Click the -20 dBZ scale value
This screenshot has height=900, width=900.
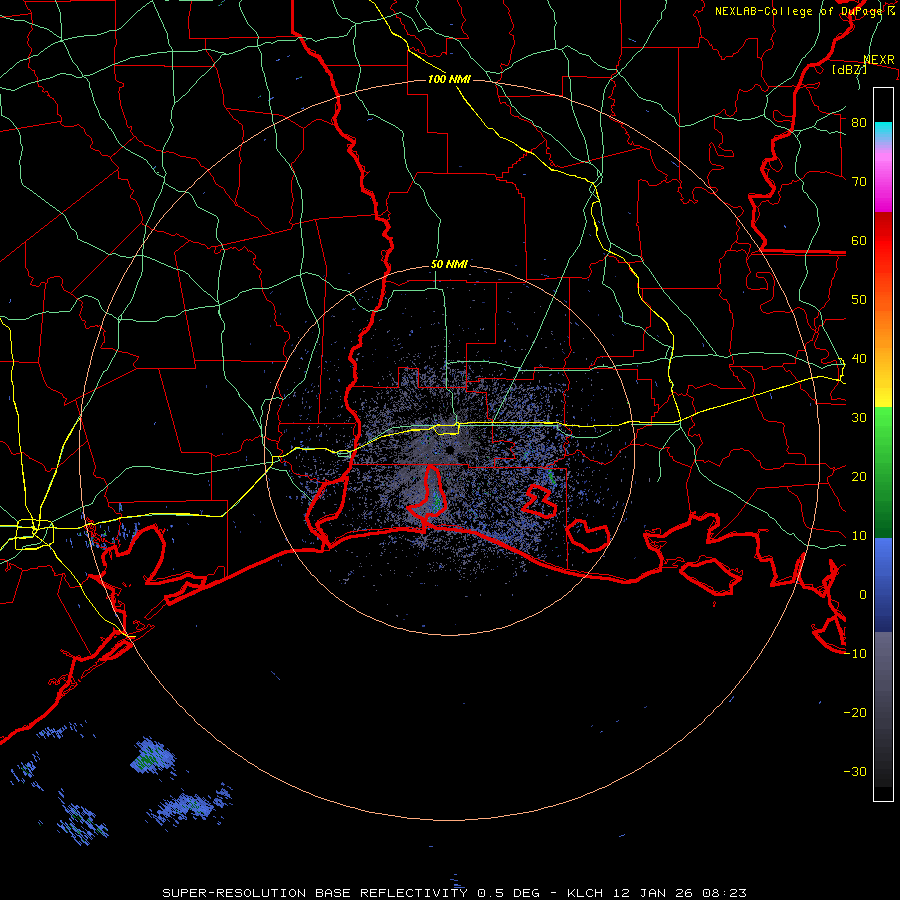855,713
